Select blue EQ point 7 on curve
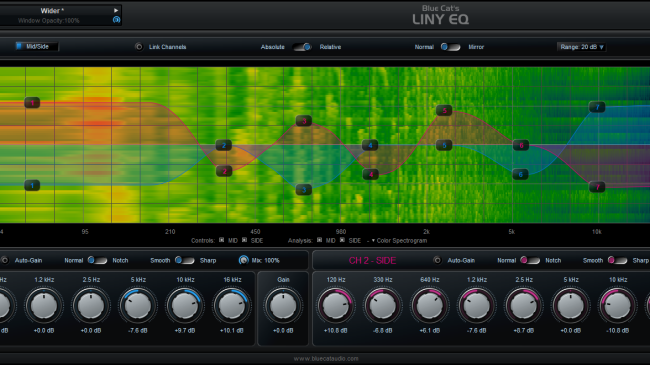This screenshot has height=365, width=650. (x=597, y=107)
